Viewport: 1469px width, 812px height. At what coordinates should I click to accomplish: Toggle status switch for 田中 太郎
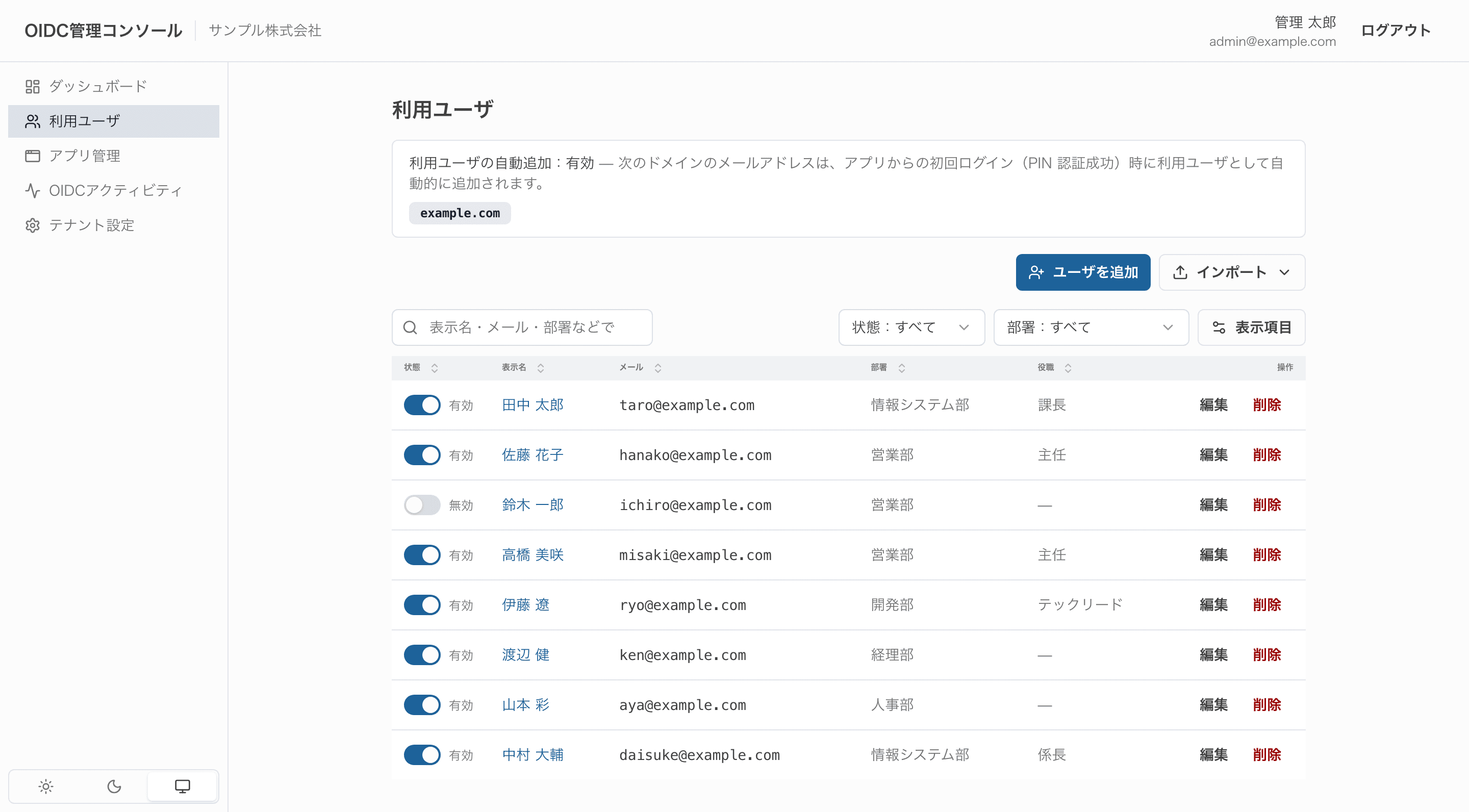(x=422, y=405)
